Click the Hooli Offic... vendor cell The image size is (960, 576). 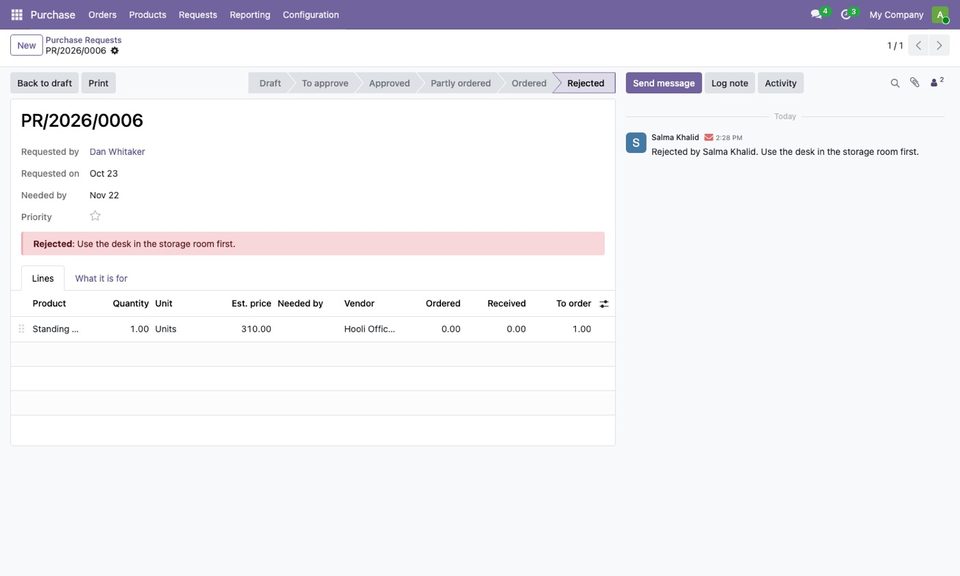(x=370, y=329)
